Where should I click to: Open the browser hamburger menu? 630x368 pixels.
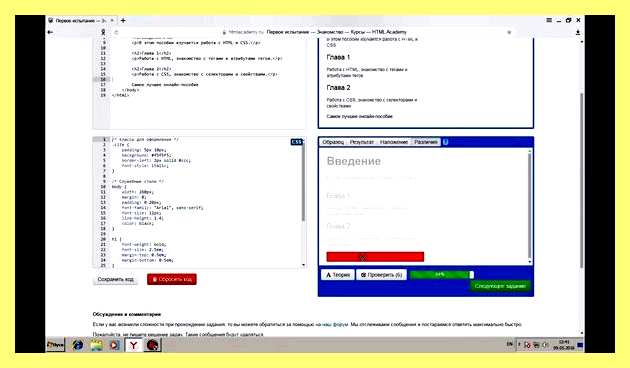(x=549, y=20)
